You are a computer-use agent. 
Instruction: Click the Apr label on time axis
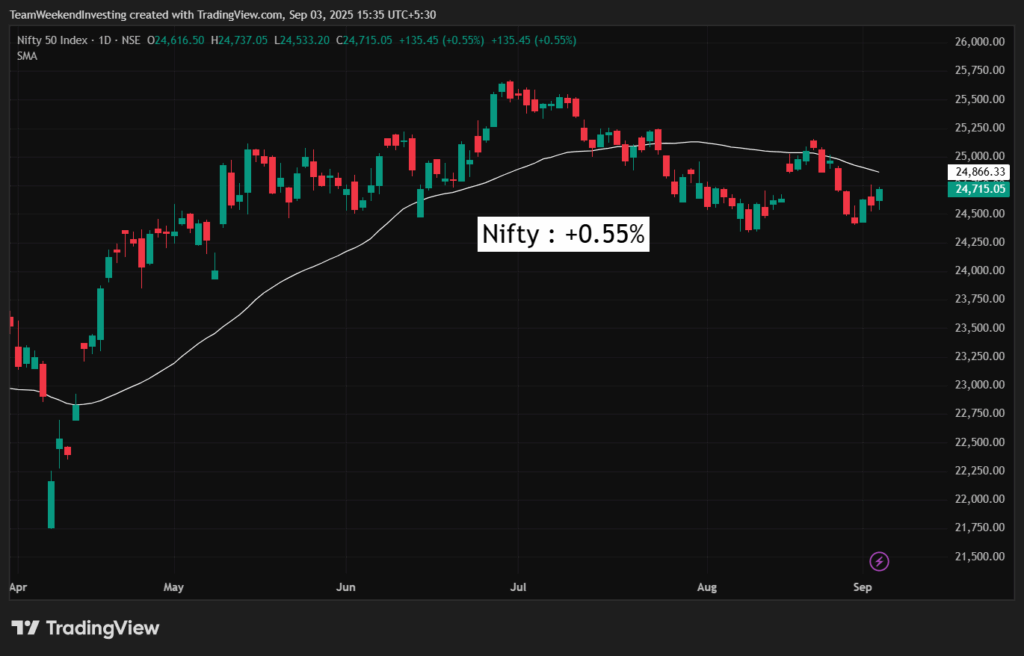18,587
